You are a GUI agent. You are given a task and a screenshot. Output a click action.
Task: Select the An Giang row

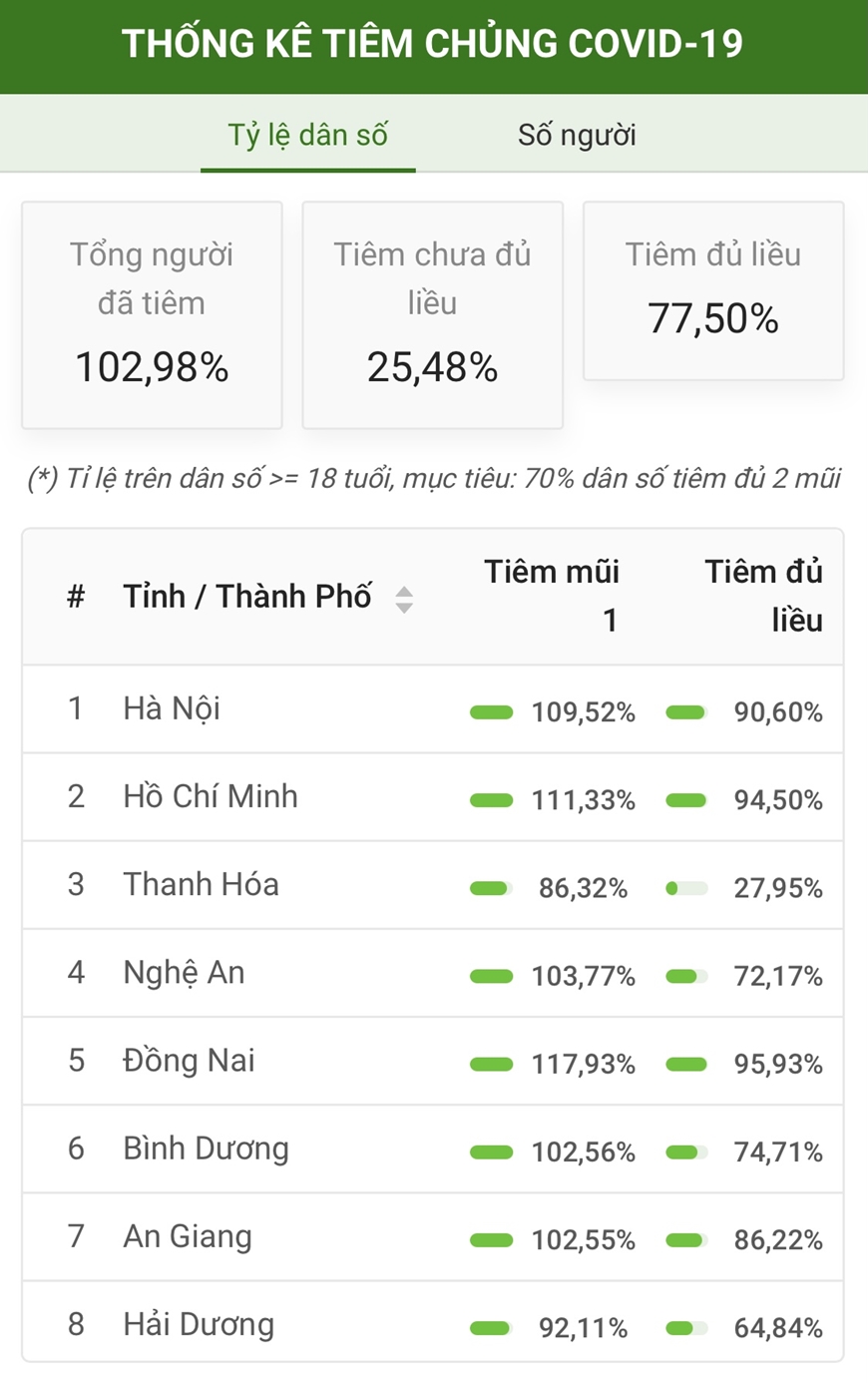(433, 1236)
